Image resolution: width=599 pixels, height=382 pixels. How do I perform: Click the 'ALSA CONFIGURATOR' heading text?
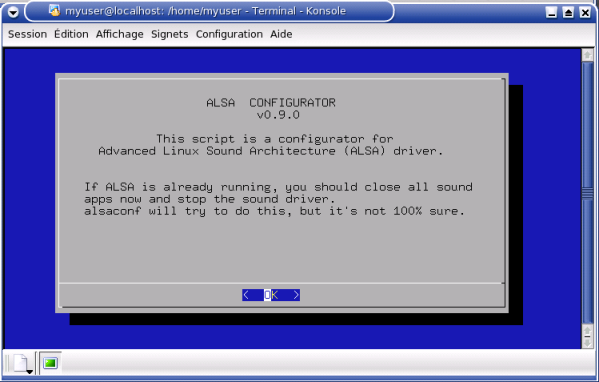[271, 102]
